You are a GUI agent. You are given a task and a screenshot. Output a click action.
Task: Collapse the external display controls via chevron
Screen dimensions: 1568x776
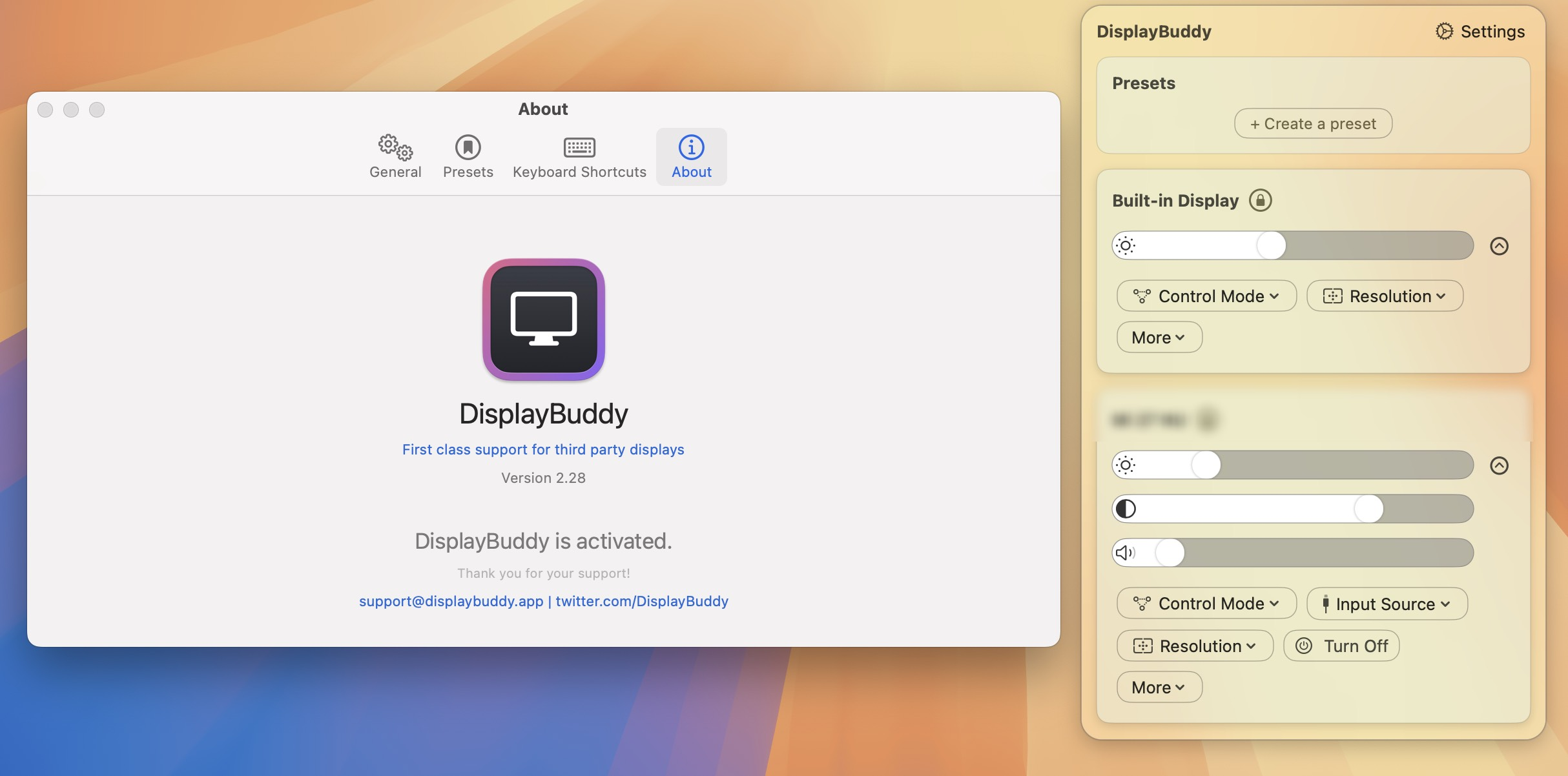pos(1500,465)
